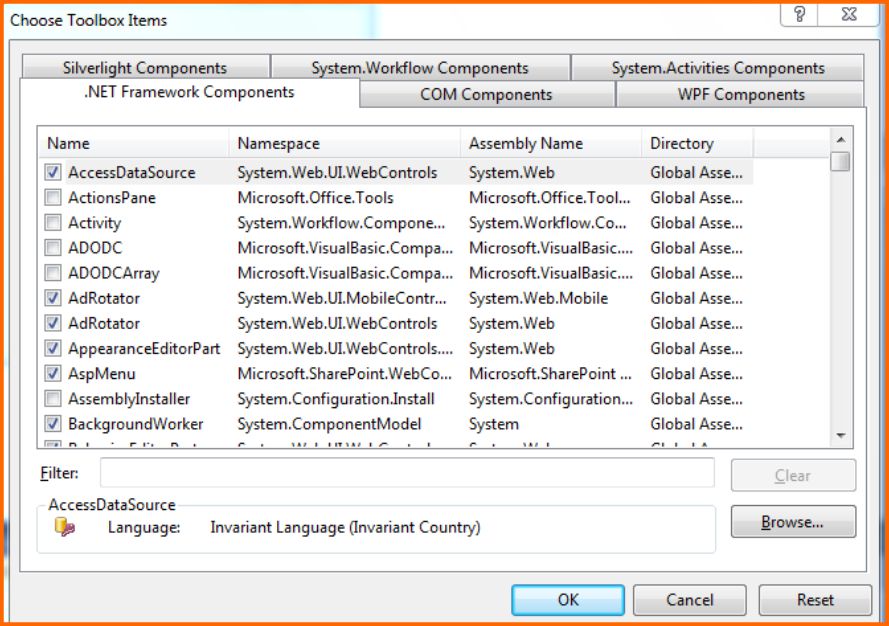Image resolution: width=889 pixels, height=626 pixels.
Task: Open System.Activities Components tab
Action: click(718, 67)
